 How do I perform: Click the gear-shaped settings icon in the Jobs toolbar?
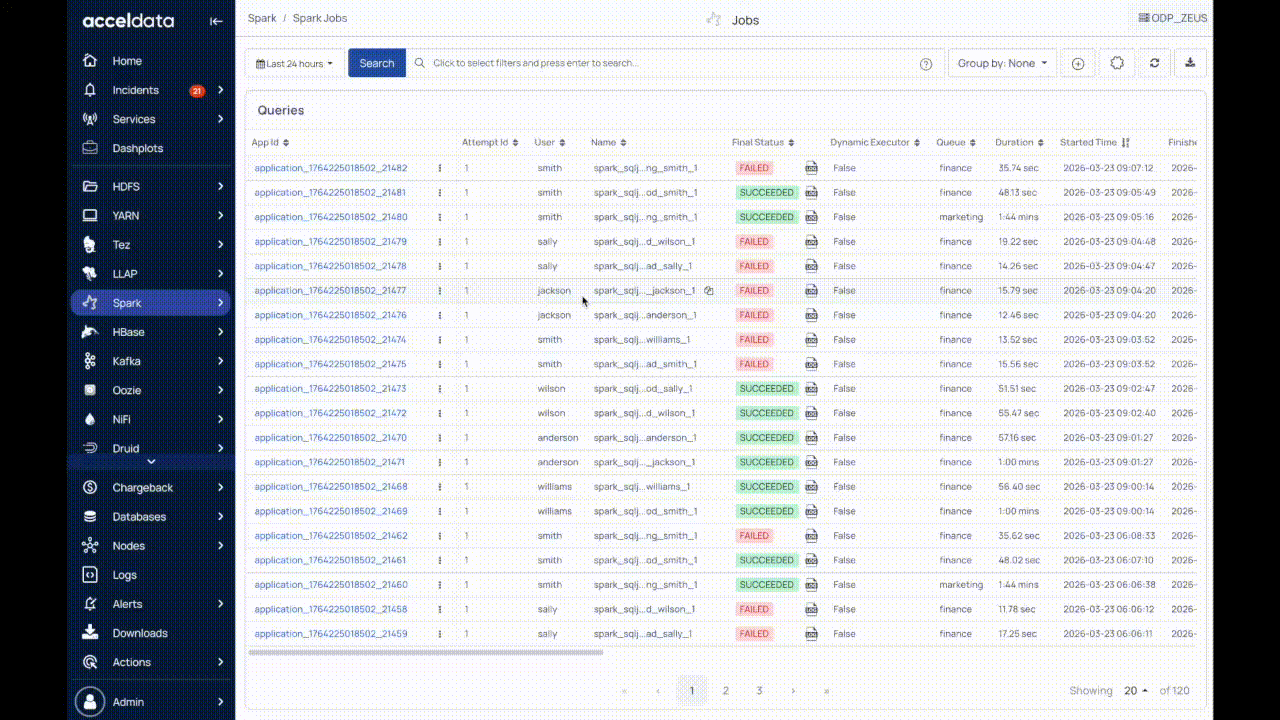1117,63
